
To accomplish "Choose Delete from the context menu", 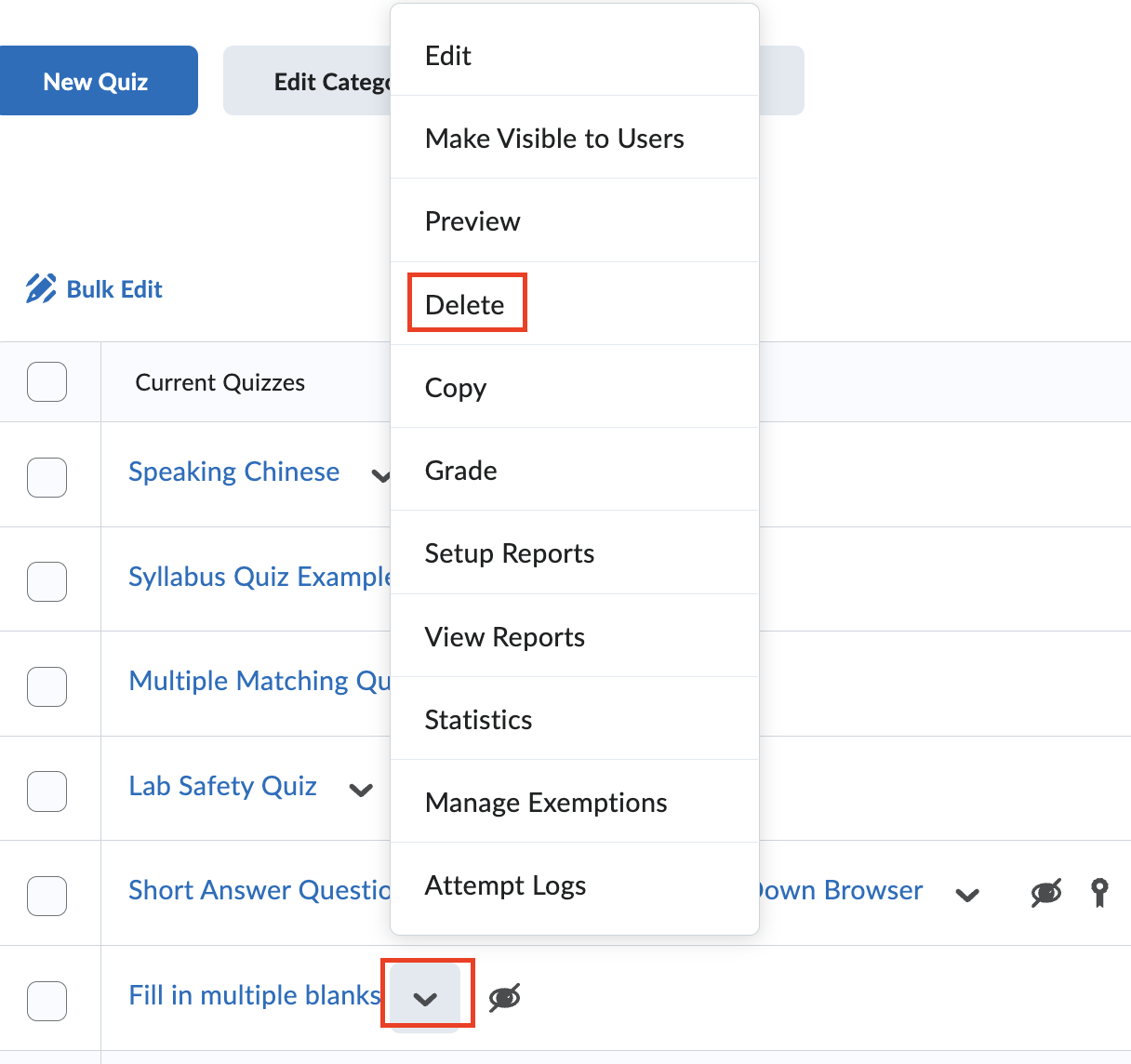I will [465, 305].
